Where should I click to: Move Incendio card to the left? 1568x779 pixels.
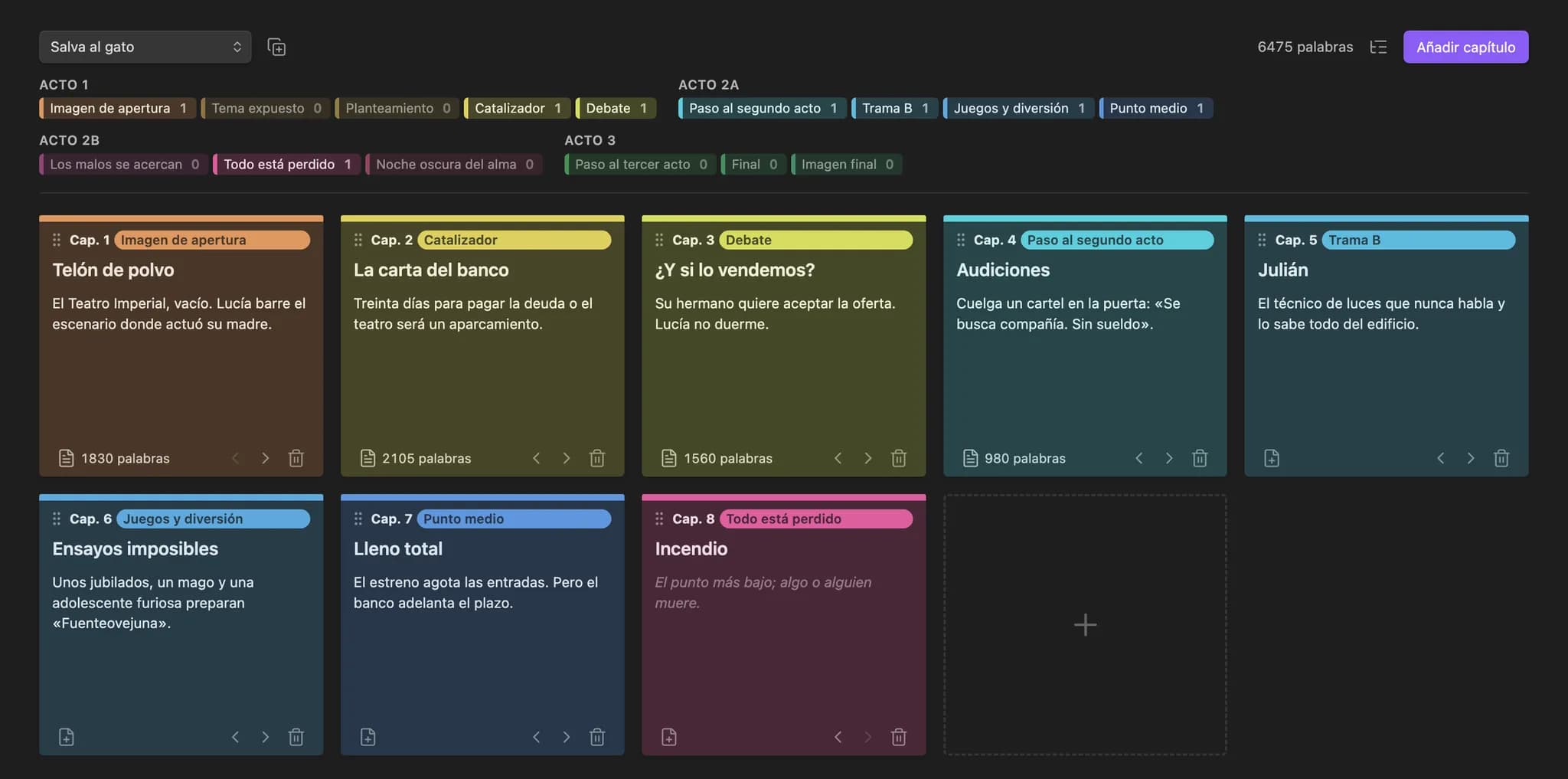838,737
